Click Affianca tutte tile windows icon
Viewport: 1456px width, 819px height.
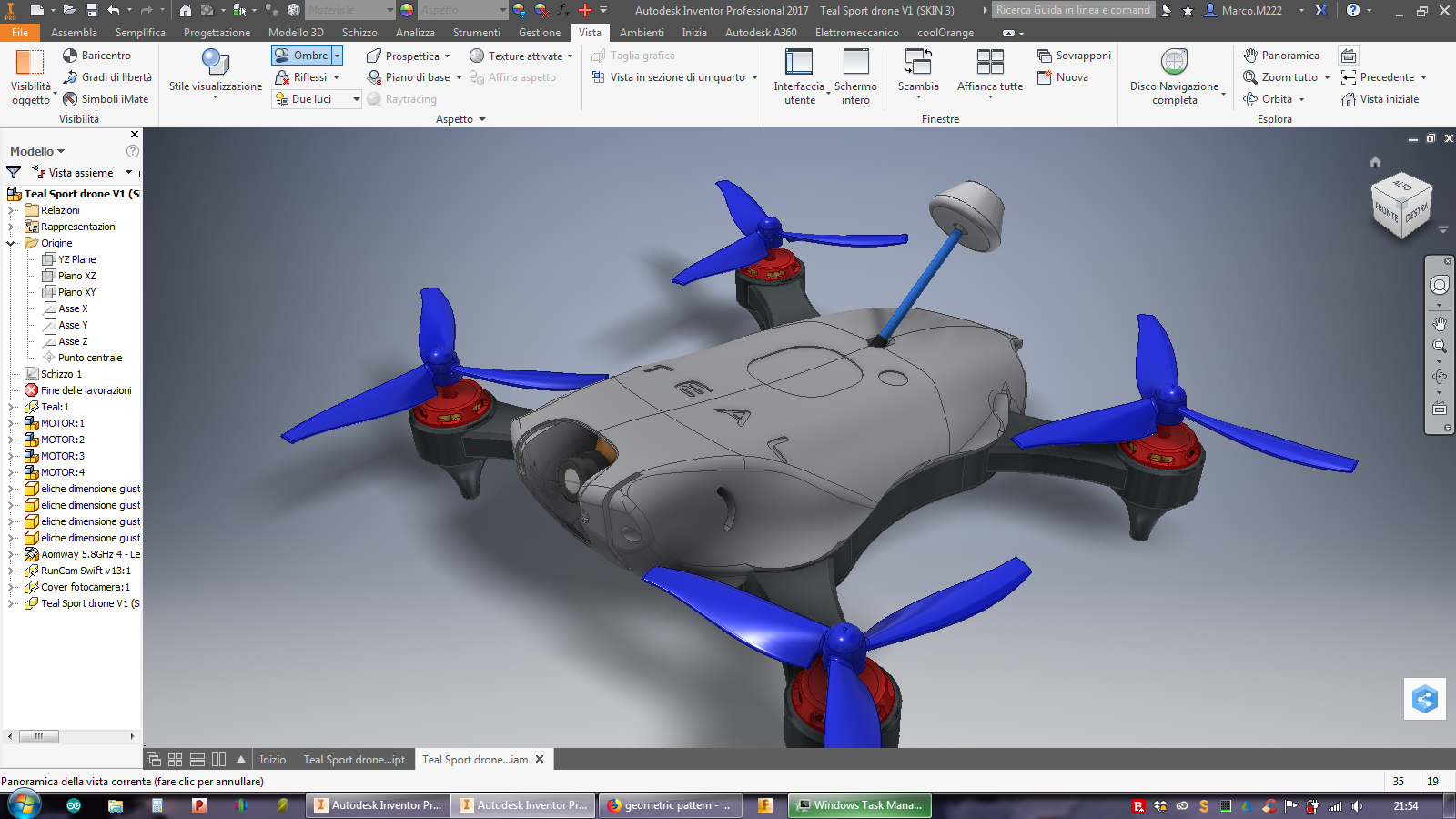click(990, 62)
